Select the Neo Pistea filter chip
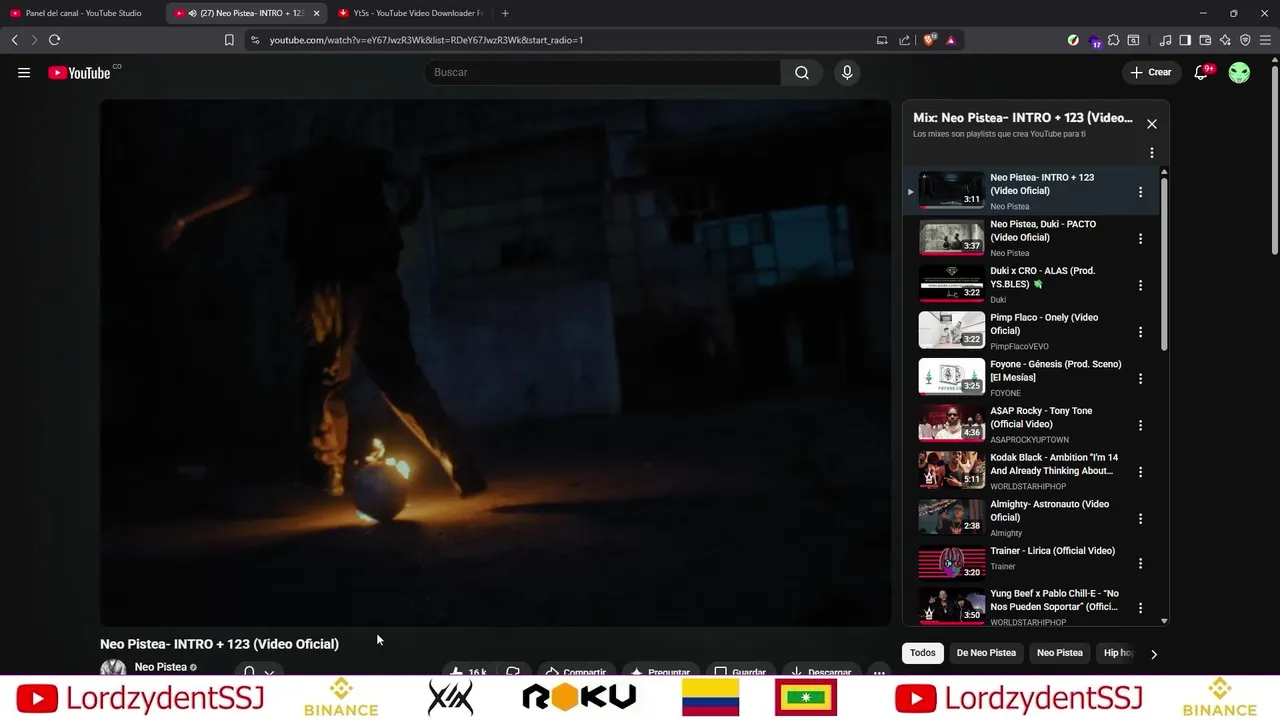 tap(1060, 653)
